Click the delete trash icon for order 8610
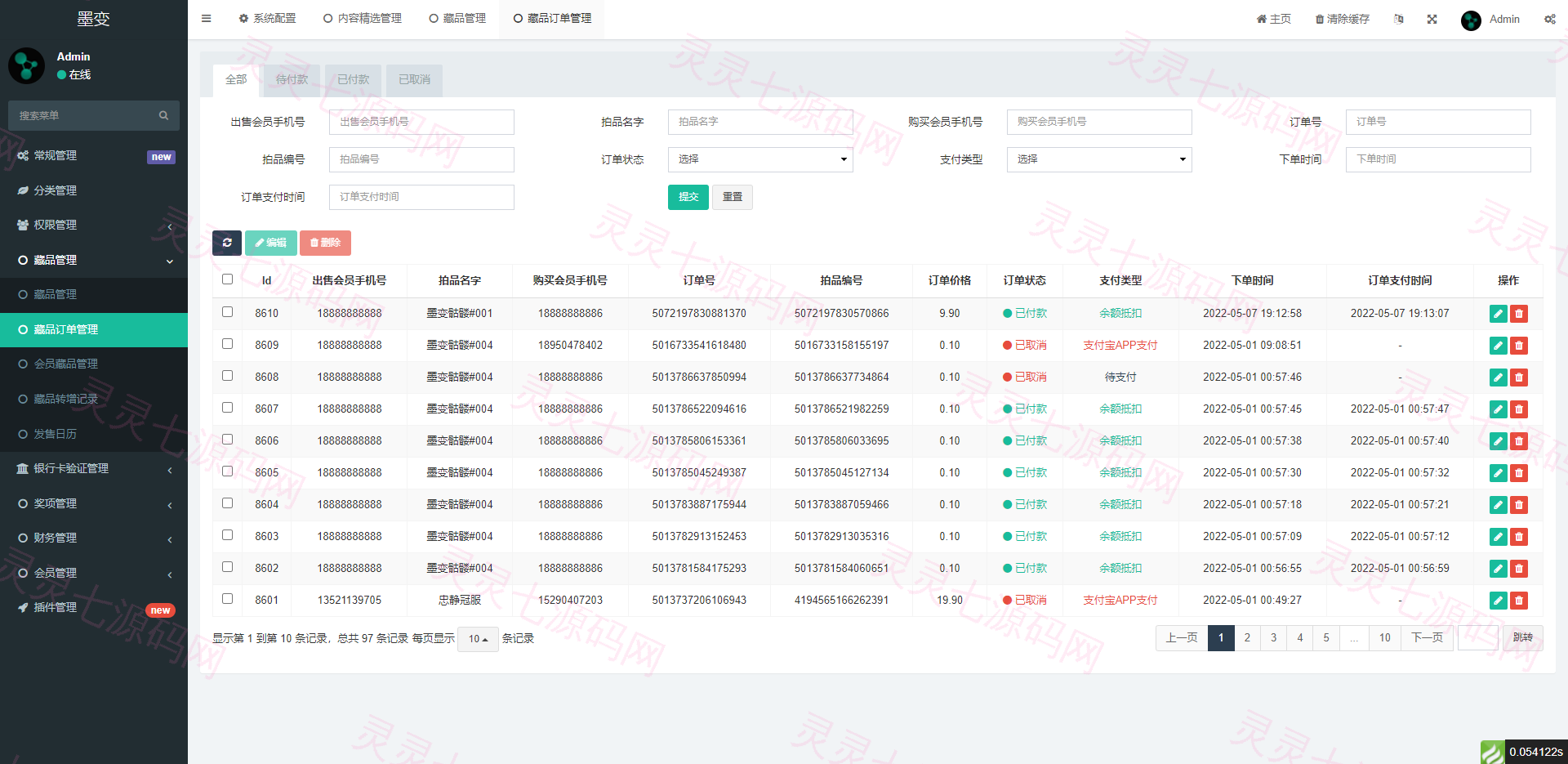Viewport: 1568px width, 764px height. click(1519, 314)
